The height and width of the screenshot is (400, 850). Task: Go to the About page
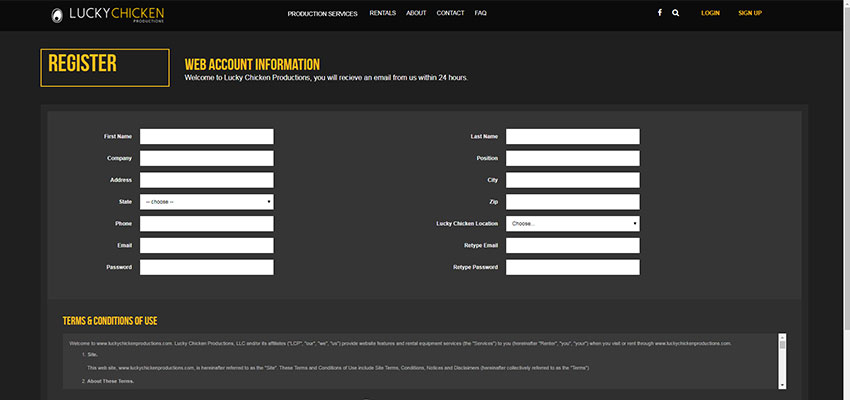[416, 13]
